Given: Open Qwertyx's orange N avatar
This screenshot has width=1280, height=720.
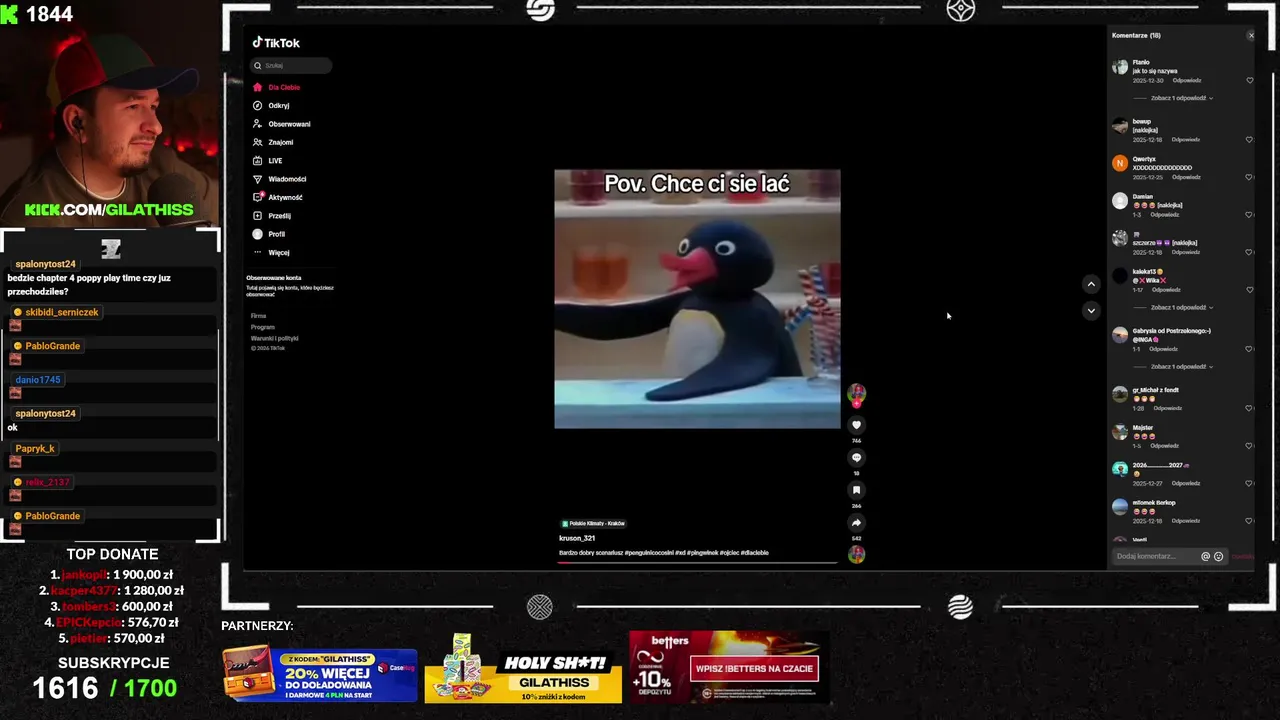Looking at the screenshot, I should [x=1120, y=163].
